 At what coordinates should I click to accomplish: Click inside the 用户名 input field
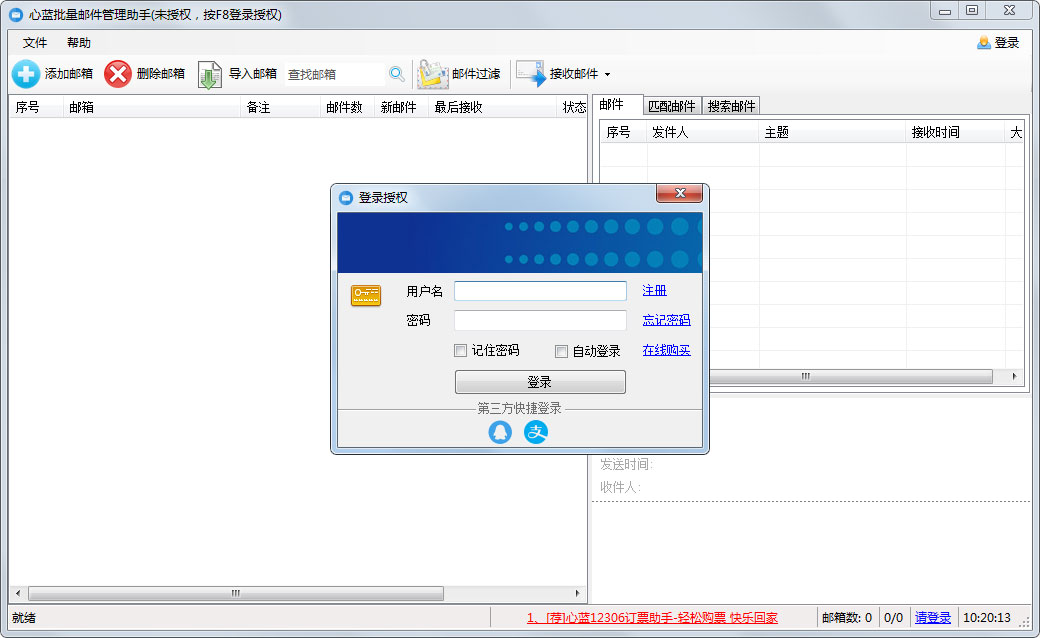(540, 290)
